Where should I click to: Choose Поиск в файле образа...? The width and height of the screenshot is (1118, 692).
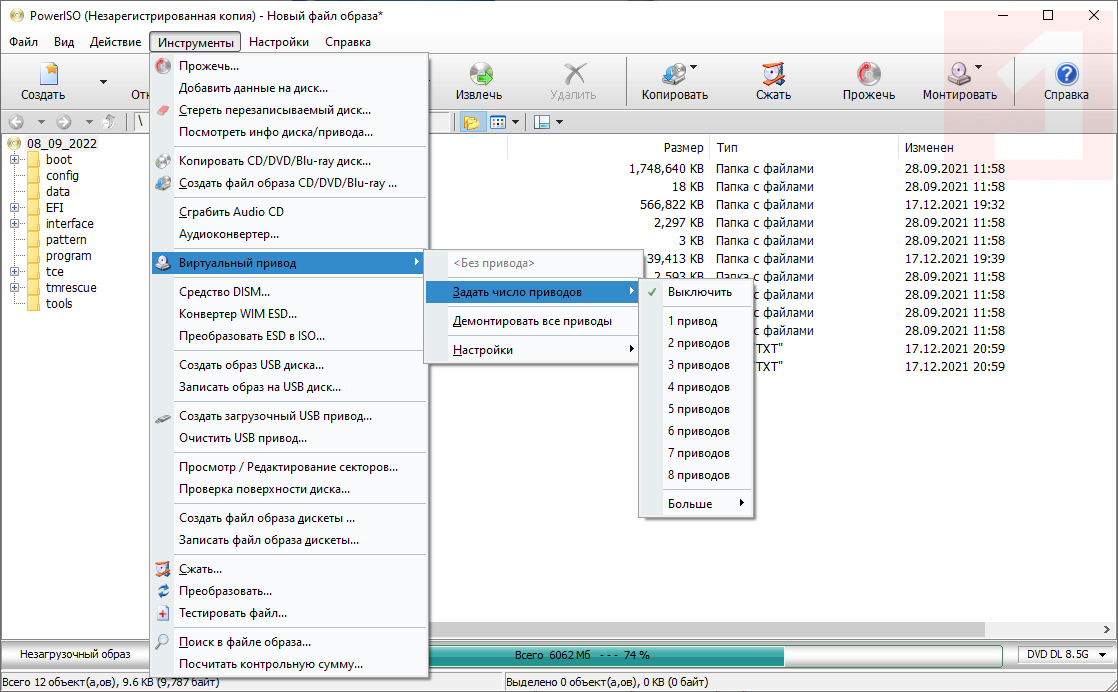click(289, 643)
